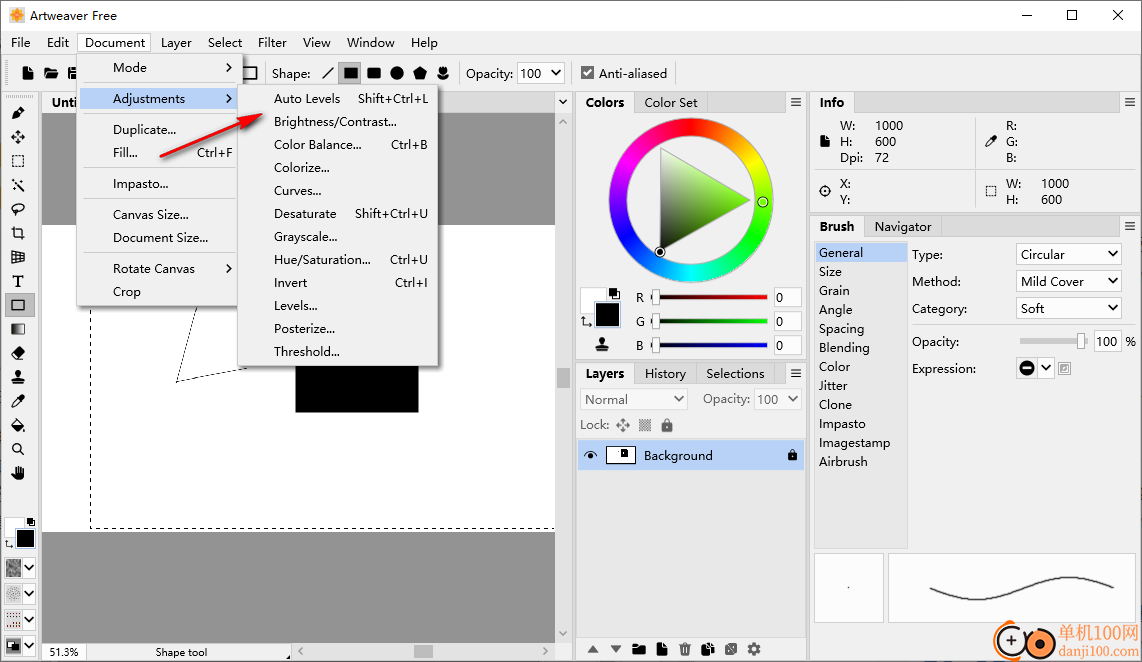Open the Filter menu
The height and width of the screenshot is (662, 1142).
tap(272, 42)
